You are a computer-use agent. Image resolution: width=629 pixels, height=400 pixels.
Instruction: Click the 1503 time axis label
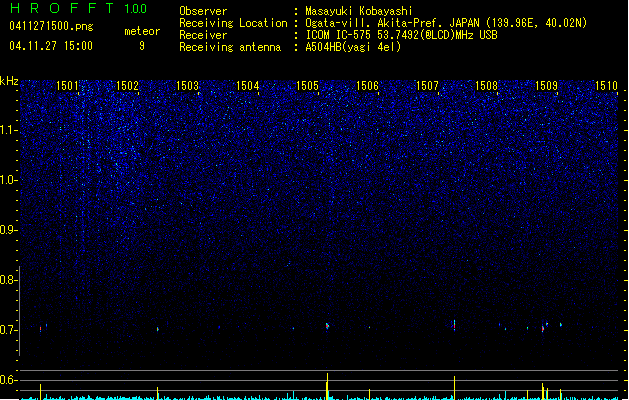click(187, 86)
